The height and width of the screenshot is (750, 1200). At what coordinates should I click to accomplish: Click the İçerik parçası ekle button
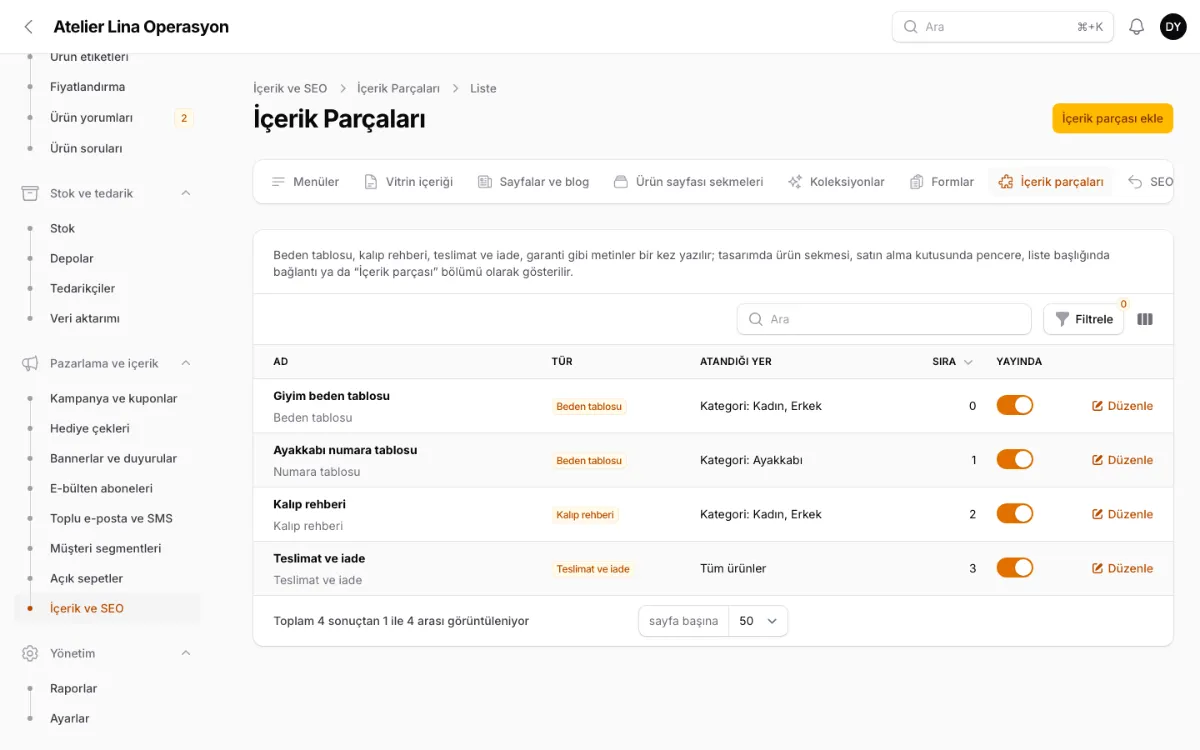click(1112, 118)
